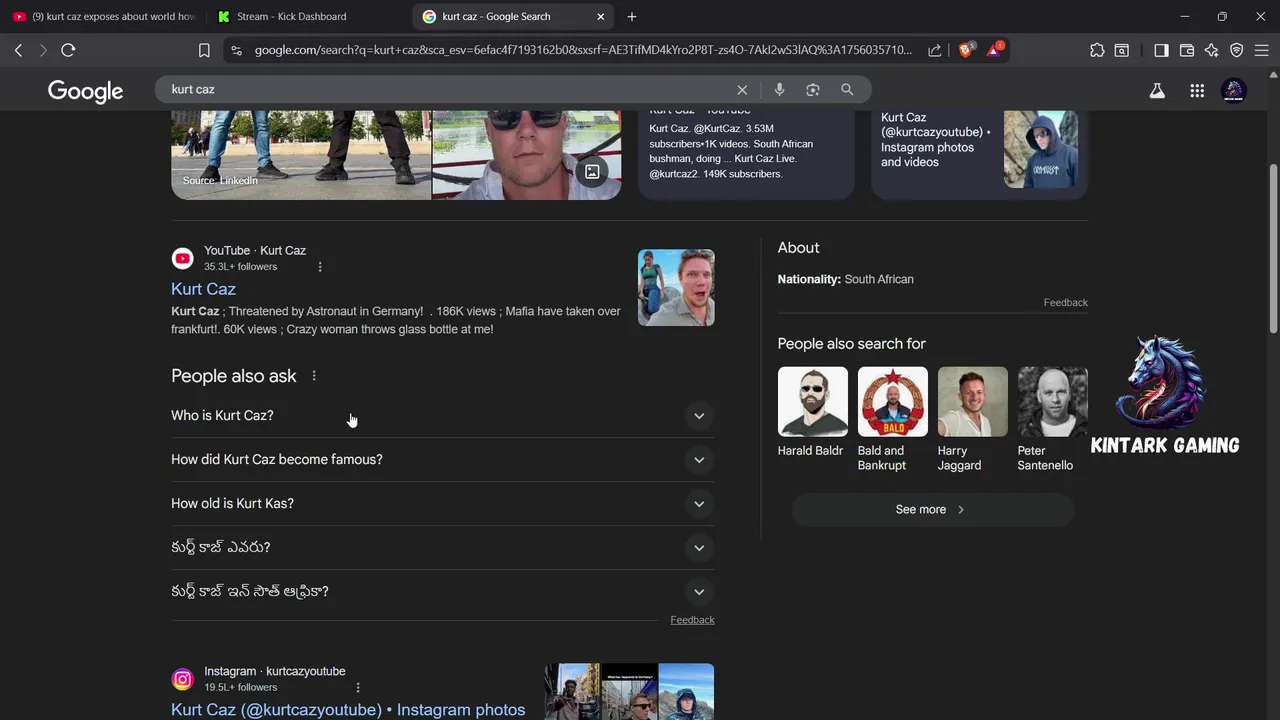Share this page from the address bar

tap(934, 50)
